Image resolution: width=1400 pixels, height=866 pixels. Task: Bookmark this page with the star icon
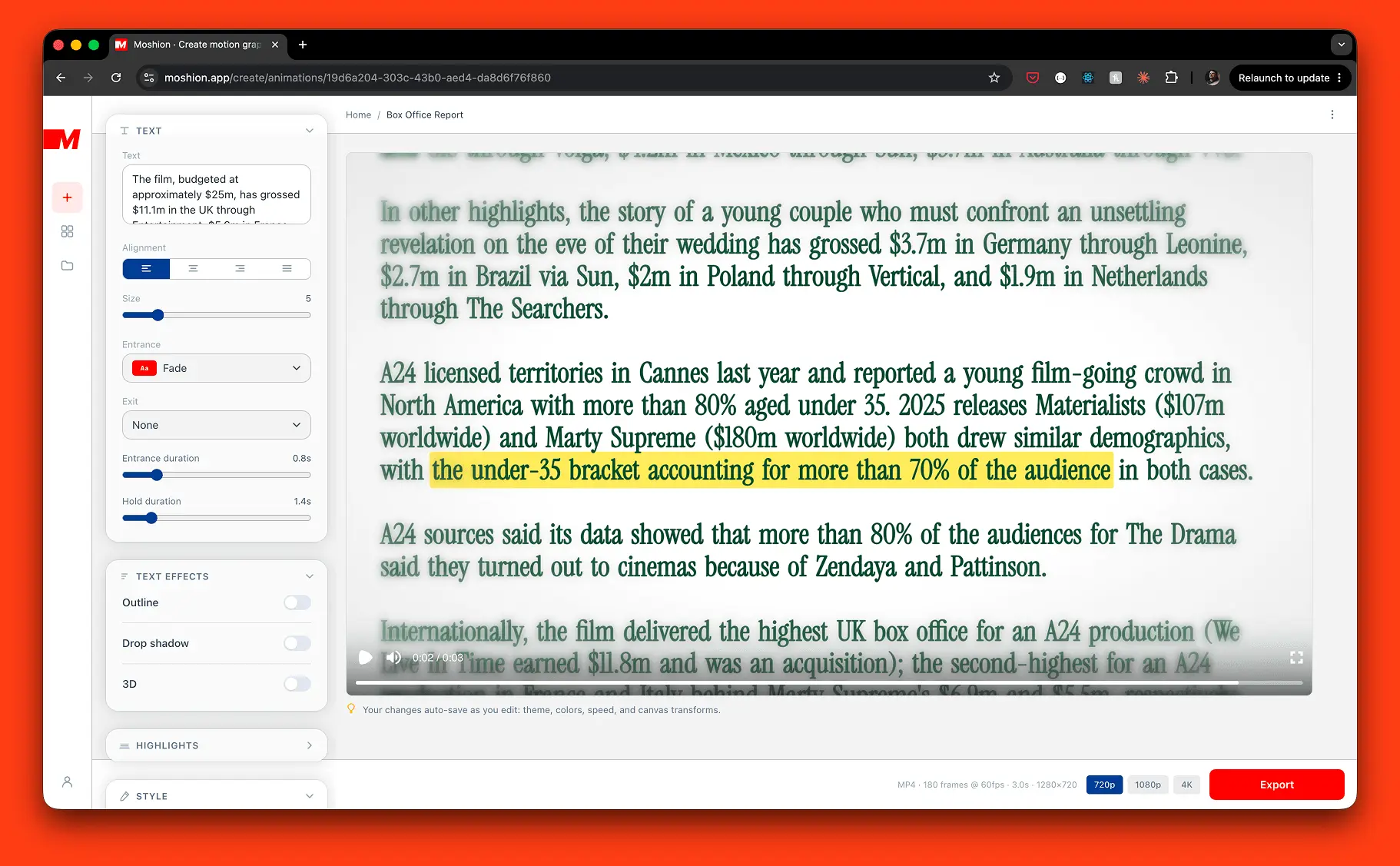point(994,78)
